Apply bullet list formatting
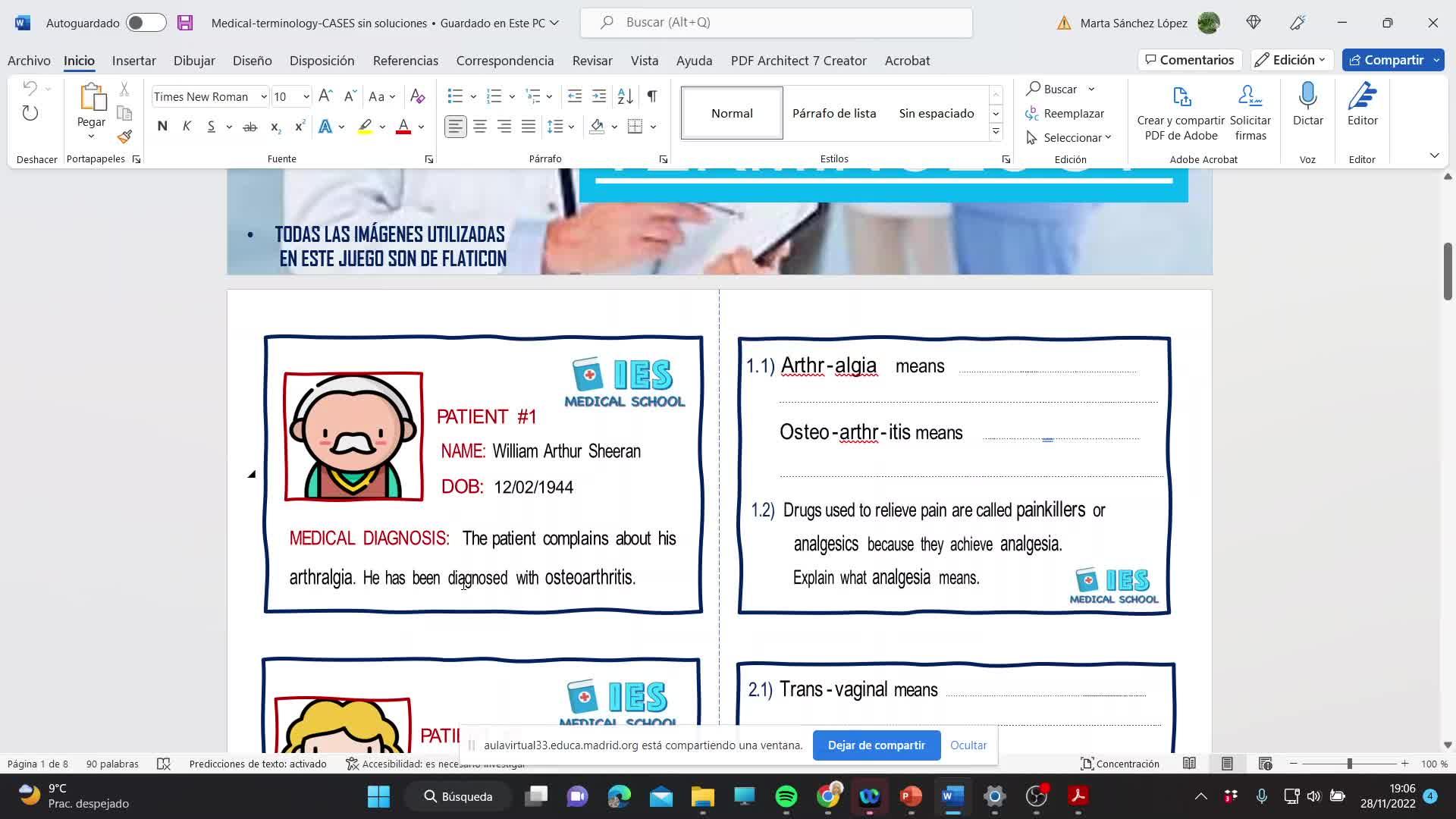The image size is (1456, 819). (x=455, y=96)
